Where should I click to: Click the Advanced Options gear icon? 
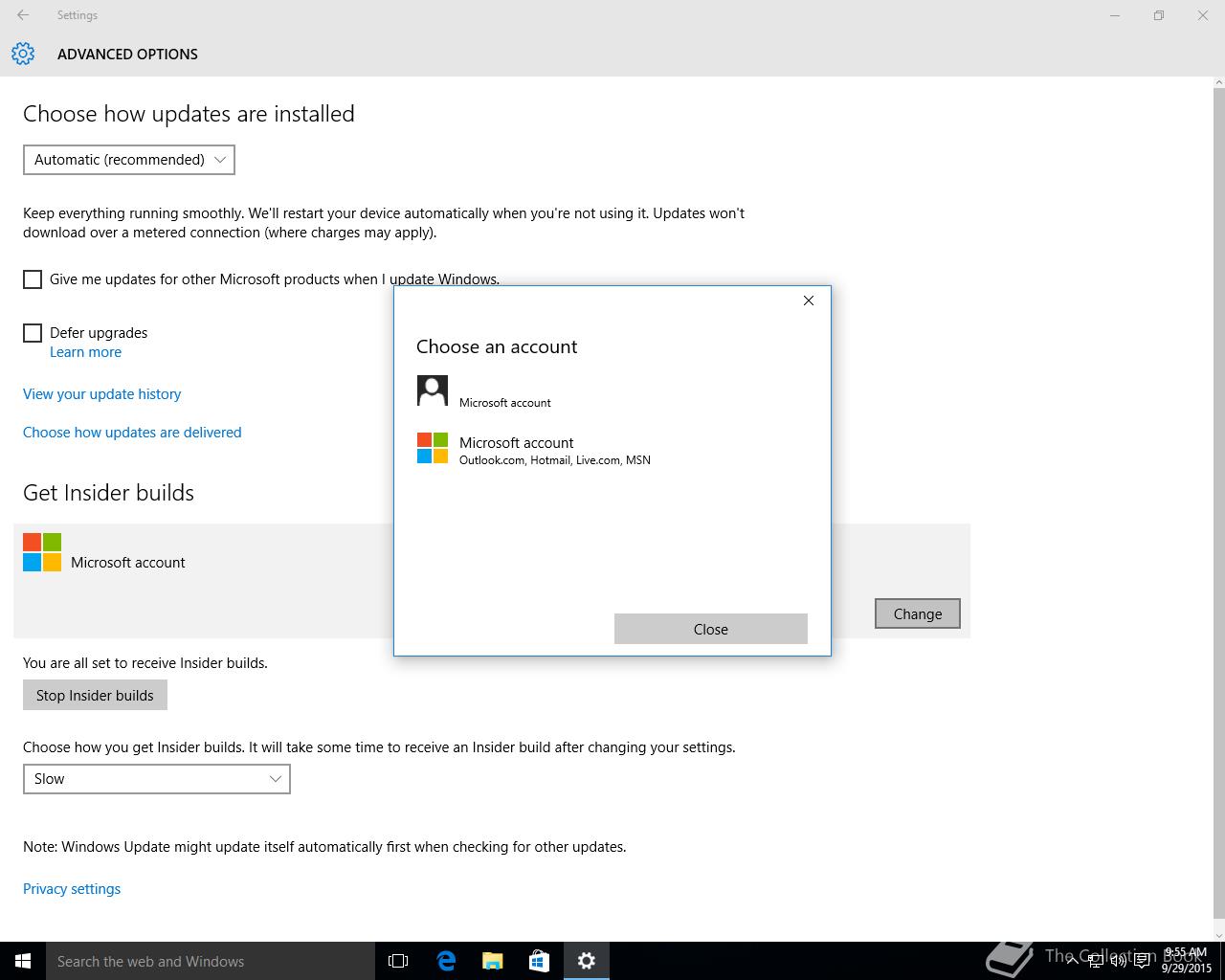point(23,54)
